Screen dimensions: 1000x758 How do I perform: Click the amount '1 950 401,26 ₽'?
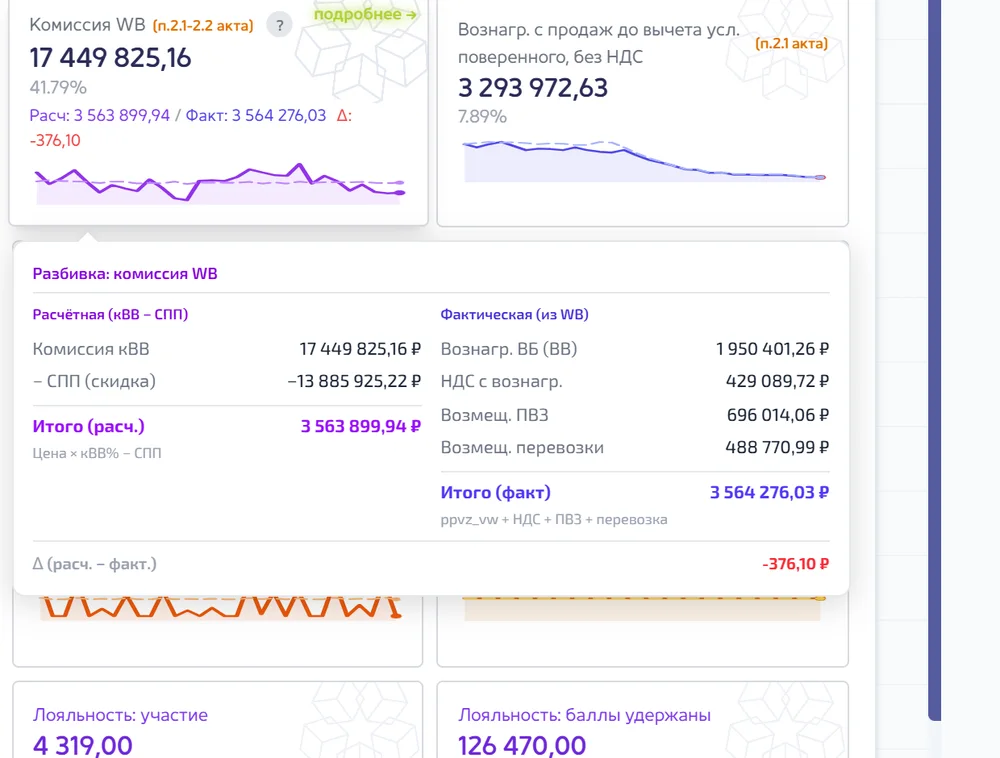pos(772,349)
